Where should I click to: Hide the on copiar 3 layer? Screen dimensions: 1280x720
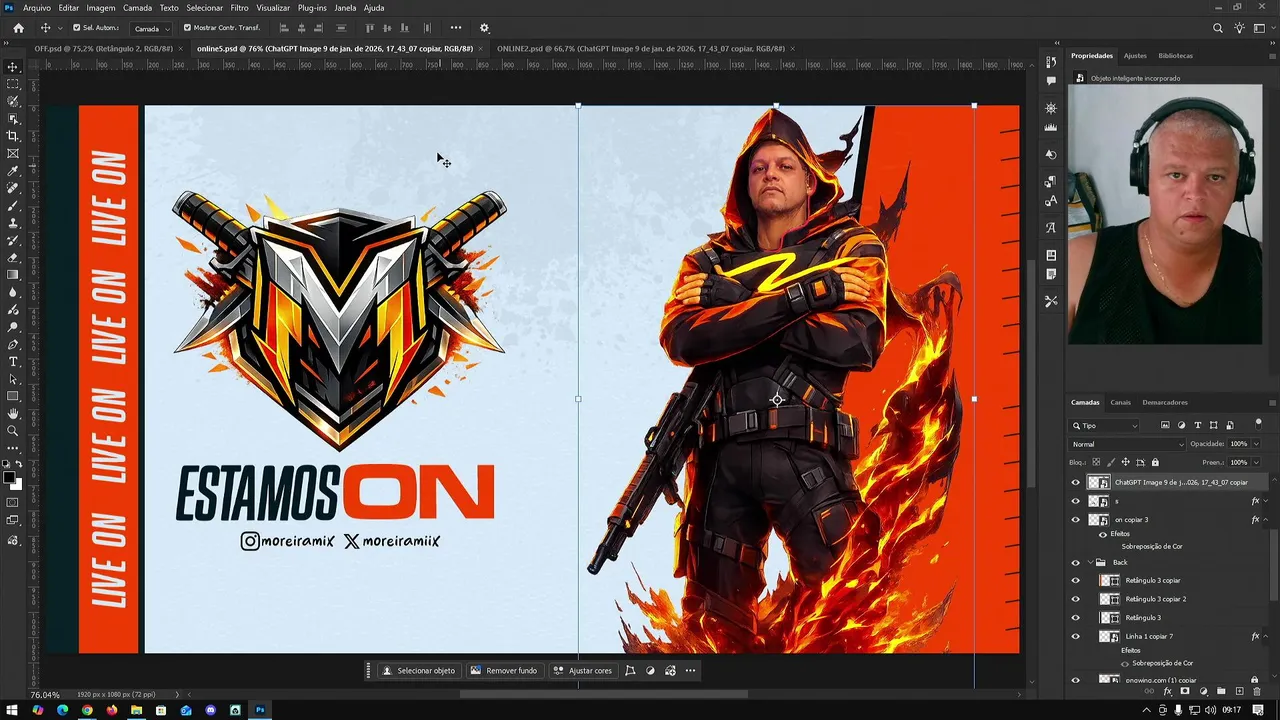[1076, 520]
